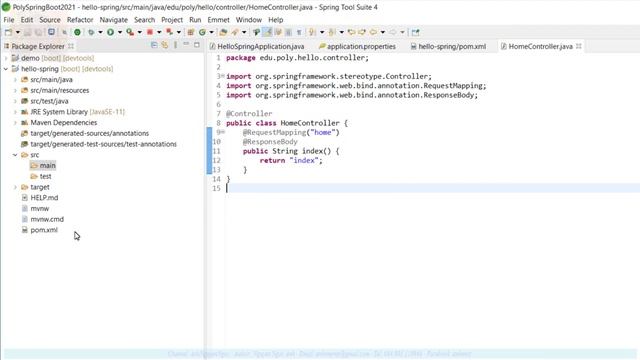Click the New Java Class icon
This screenshot has width=640, height=360.
coord(202,32)
